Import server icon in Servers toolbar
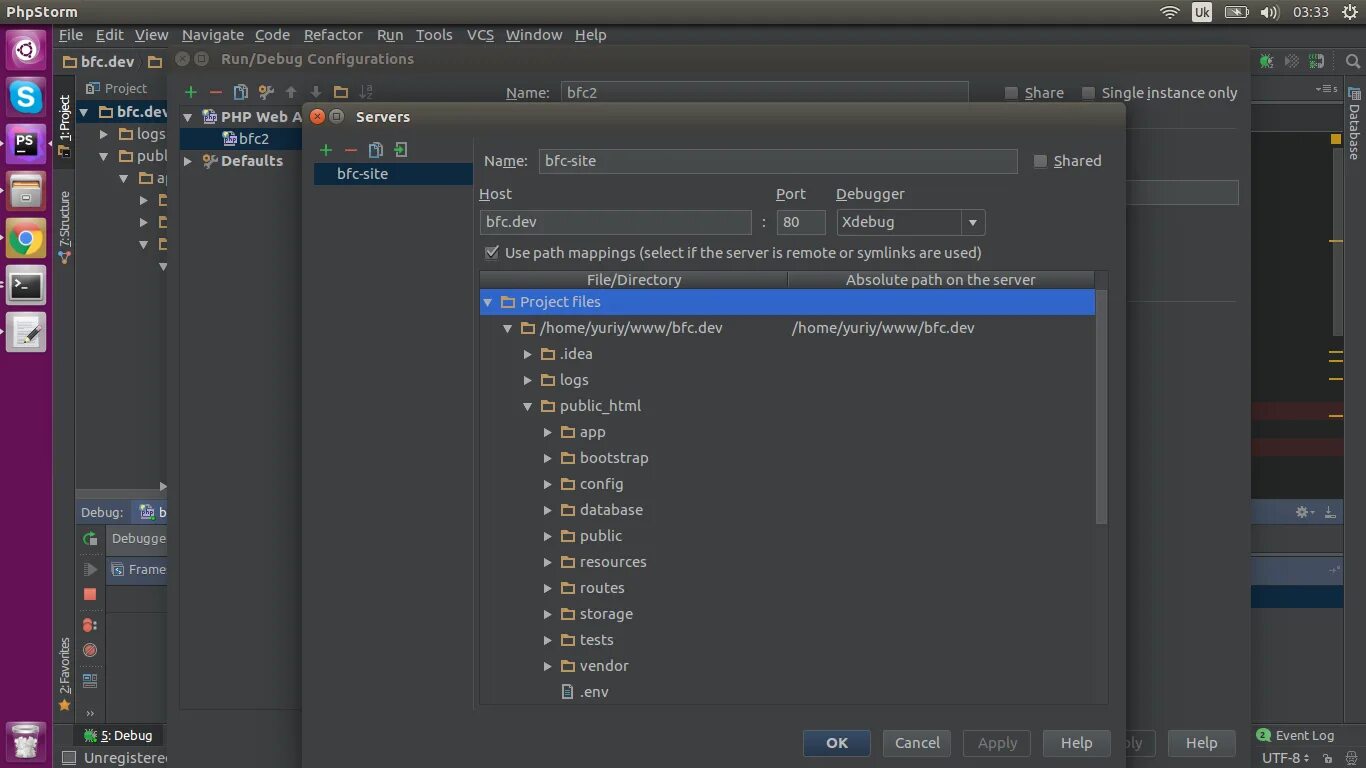This screenshot has width=1366, height=768. 401,150
